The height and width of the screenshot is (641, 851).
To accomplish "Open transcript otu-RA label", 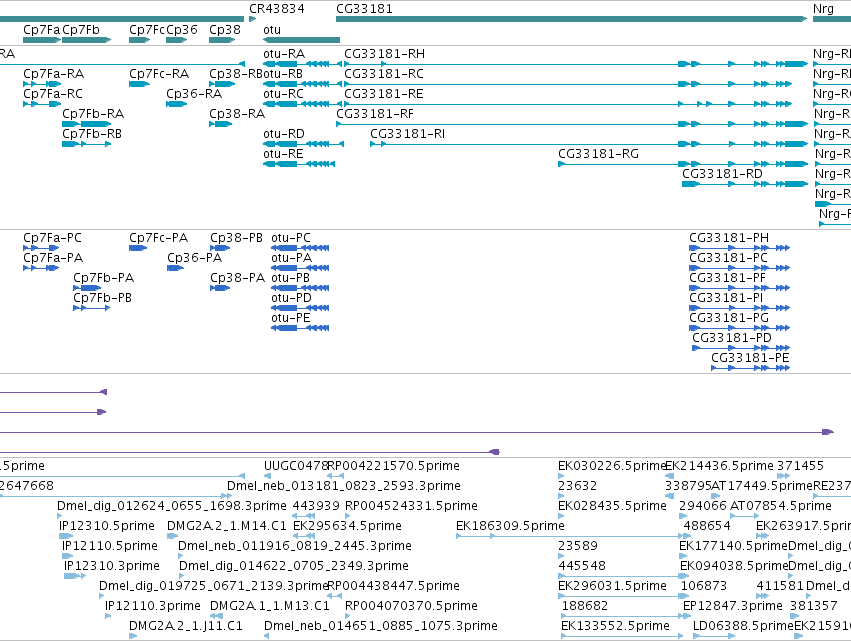I will pos(284,54).
